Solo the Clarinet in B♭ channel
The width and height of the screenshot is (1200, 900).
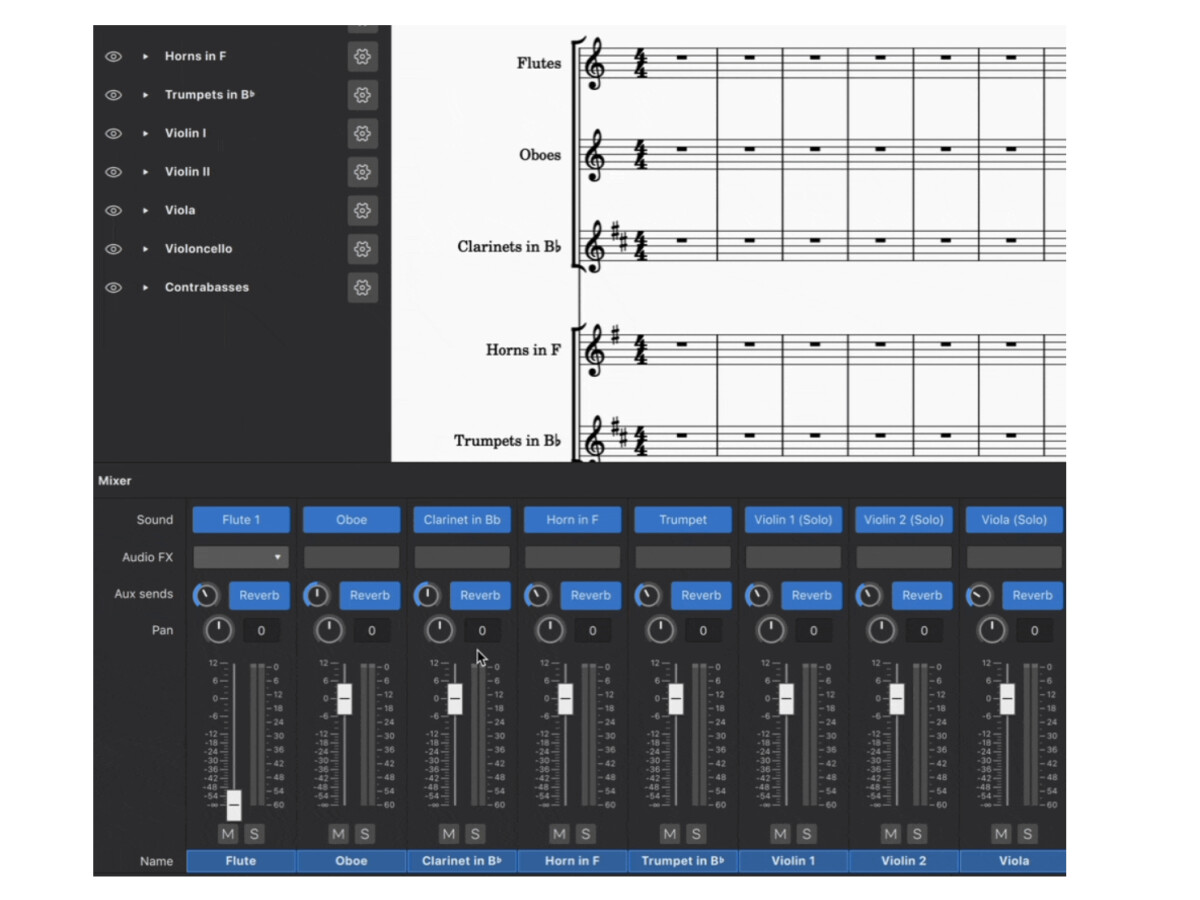475,834
